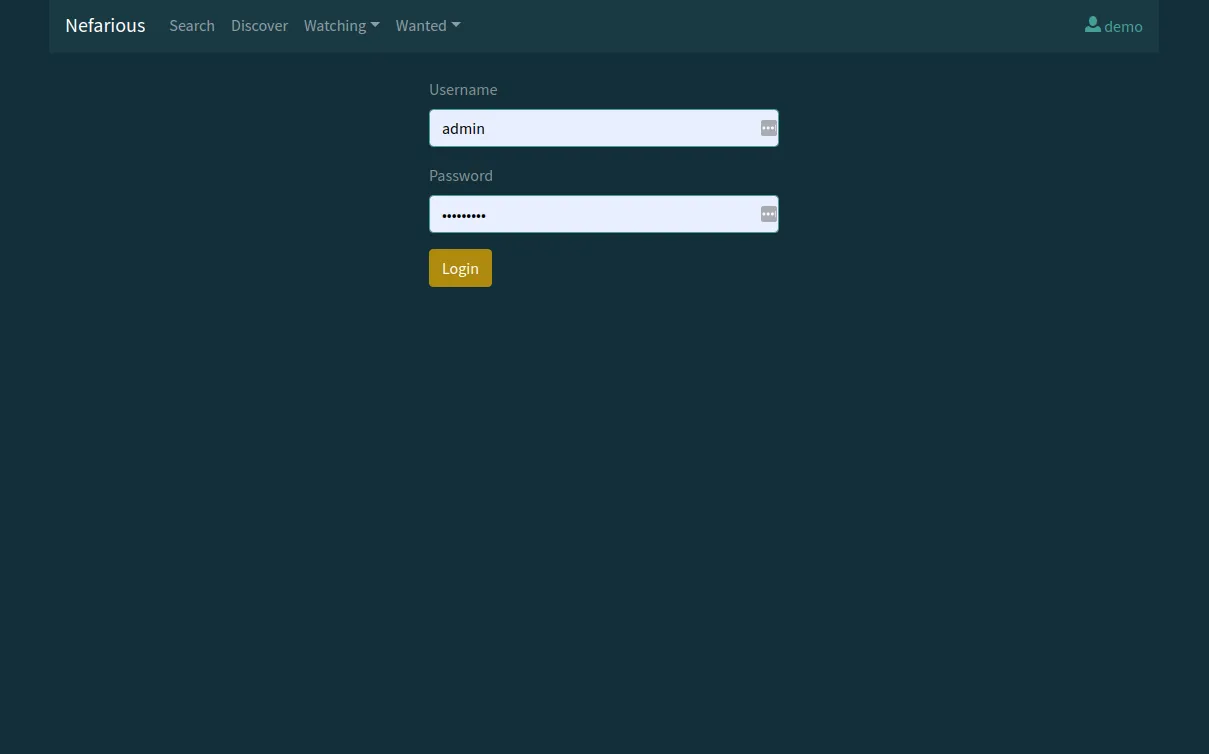Open the Discover section

[259, 25]
